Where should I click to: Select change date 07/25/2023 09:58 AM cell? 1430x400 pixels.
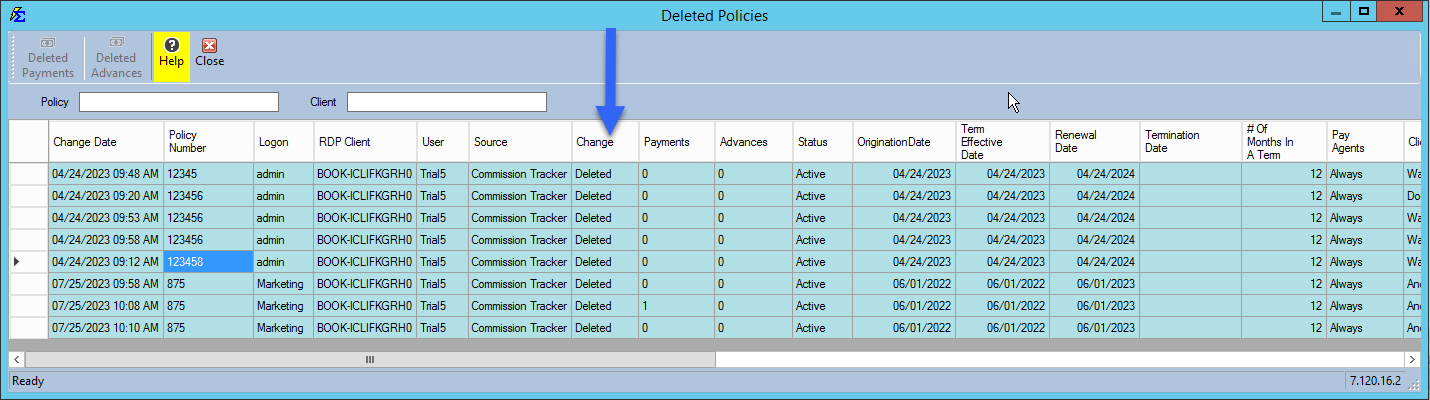(x=106, y=284)
